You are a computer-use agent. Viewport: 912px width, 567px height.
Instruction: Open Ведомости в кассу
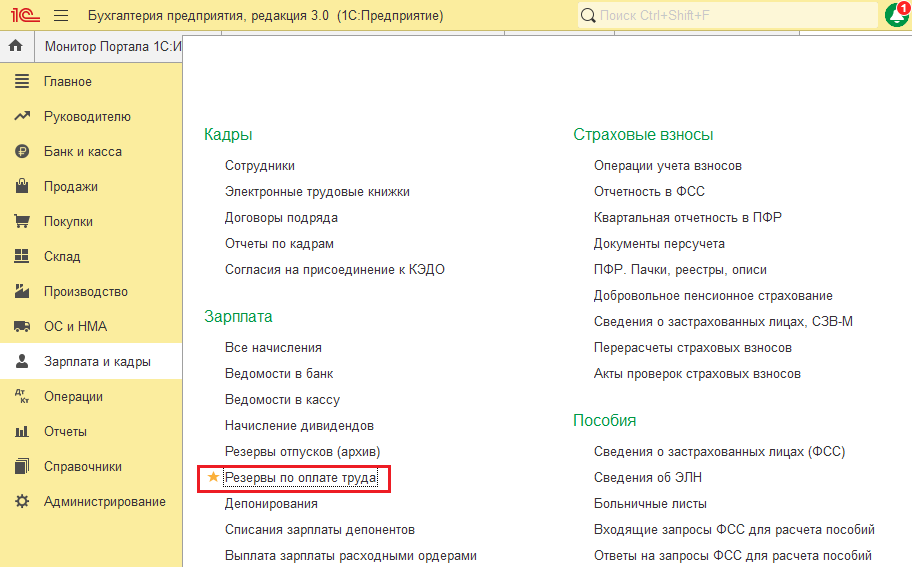tap(282, 400)
